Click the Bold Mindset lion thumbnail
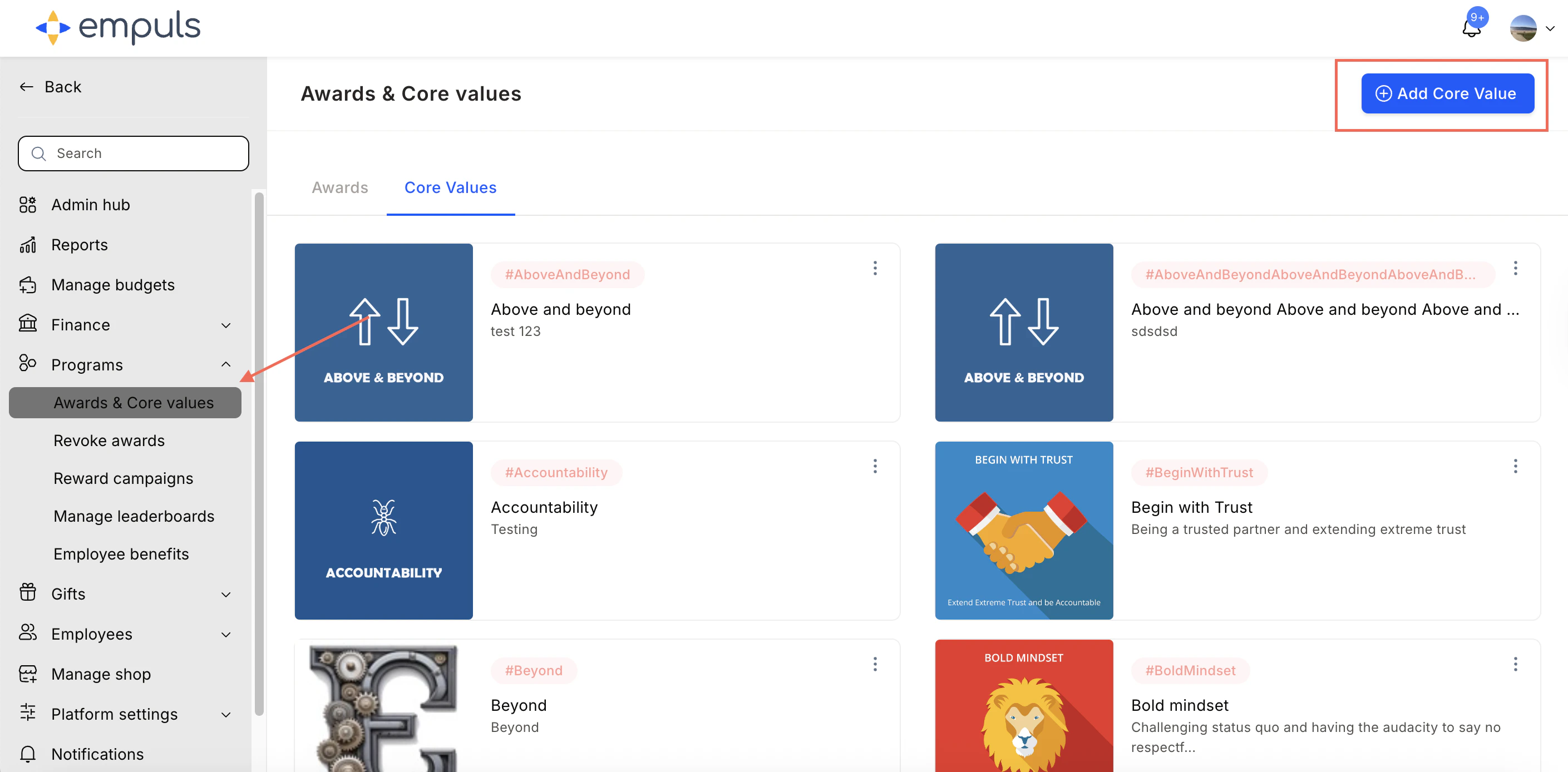 [1024, 706]
